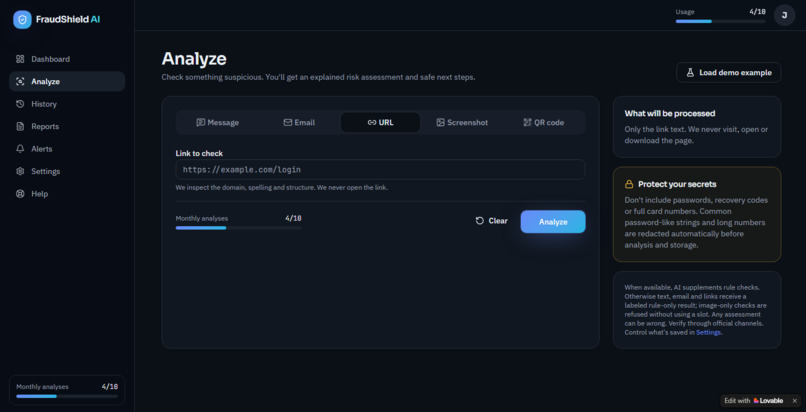Screen dimensions: 806x412
Task: Select the URL tab
Action: pos(380,123)
